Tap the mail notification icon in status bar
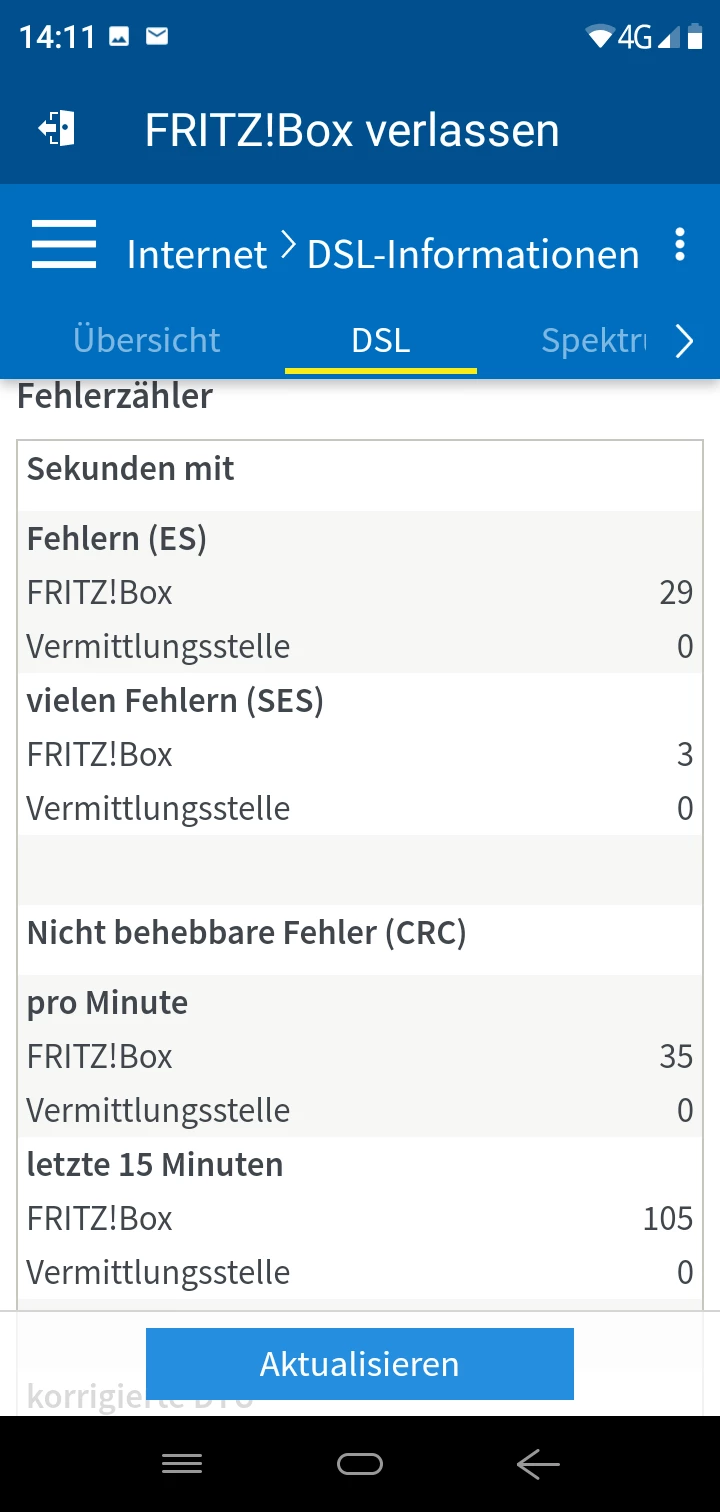The image size is (720, 1512). tap(157, 37)
